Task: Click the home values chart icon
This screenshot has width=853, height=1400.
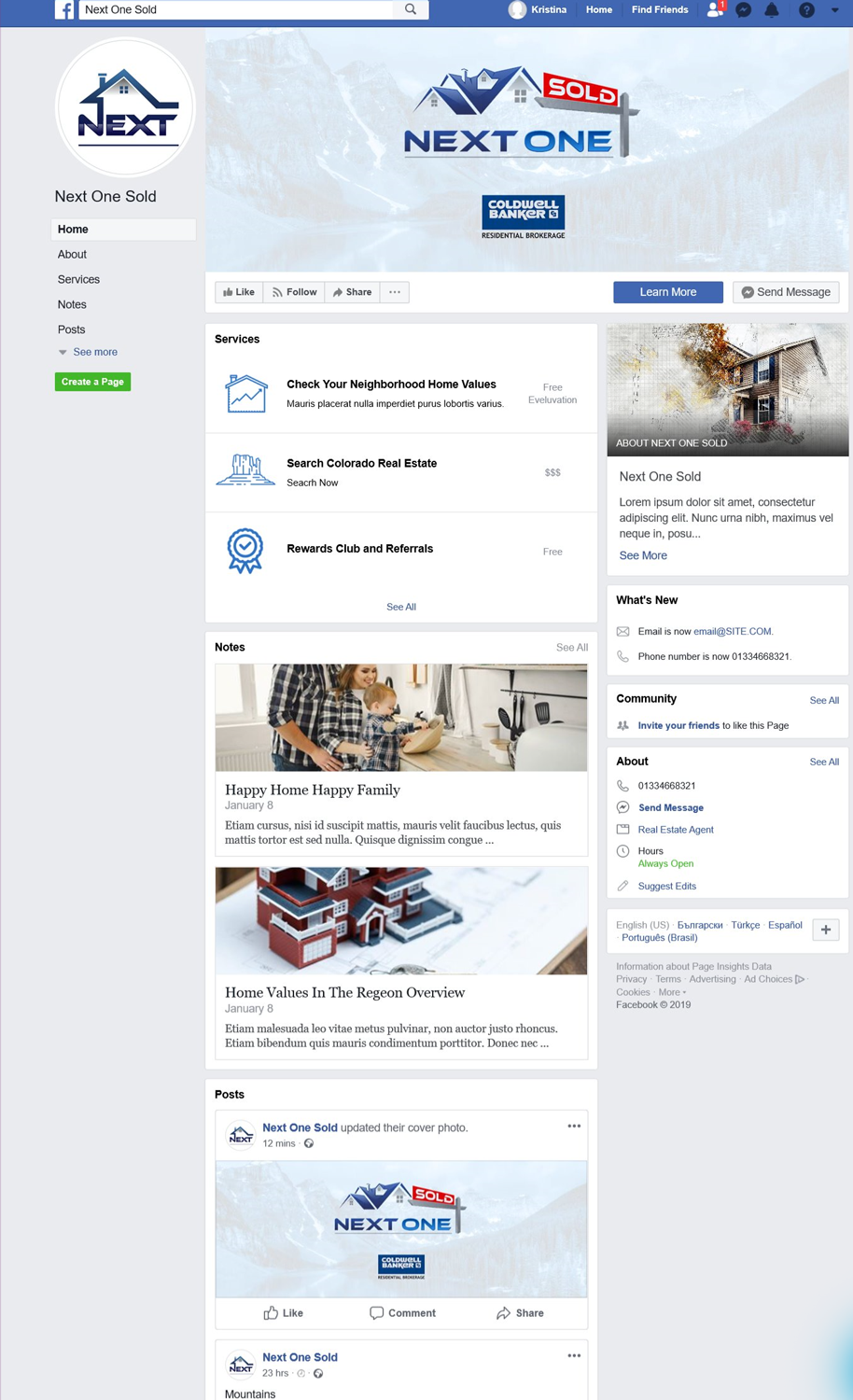Action: point(246,393)
